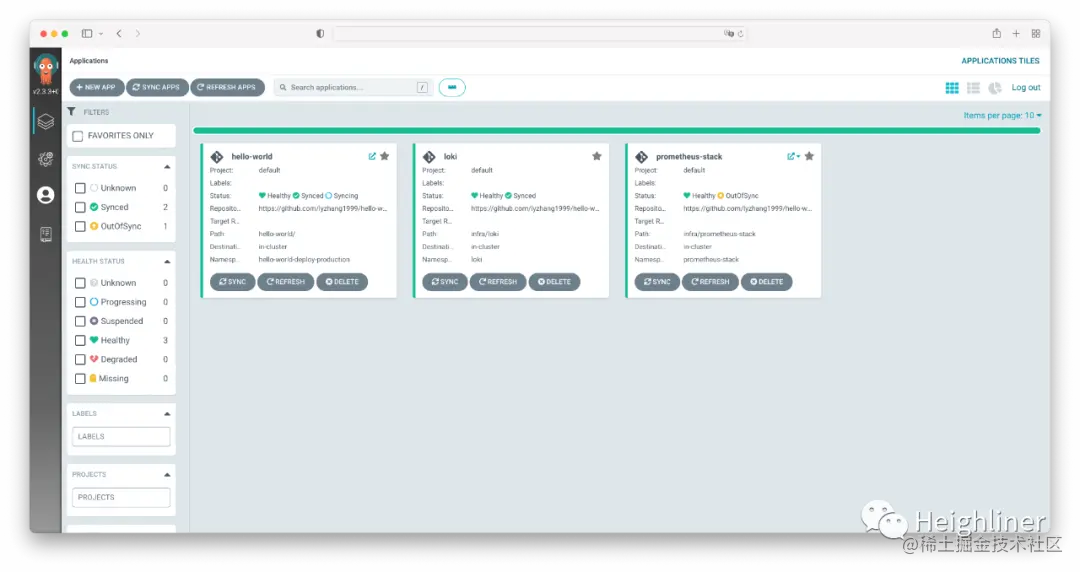Click the git icon on loki card
The image size is (1080, 572).
pos(429,157)
